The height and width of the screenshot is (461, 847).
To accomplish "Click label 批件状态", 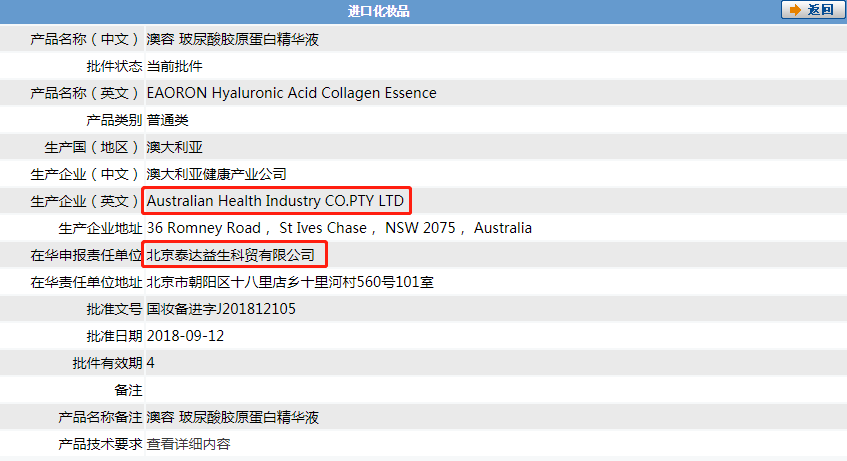I will click(115, 66).
